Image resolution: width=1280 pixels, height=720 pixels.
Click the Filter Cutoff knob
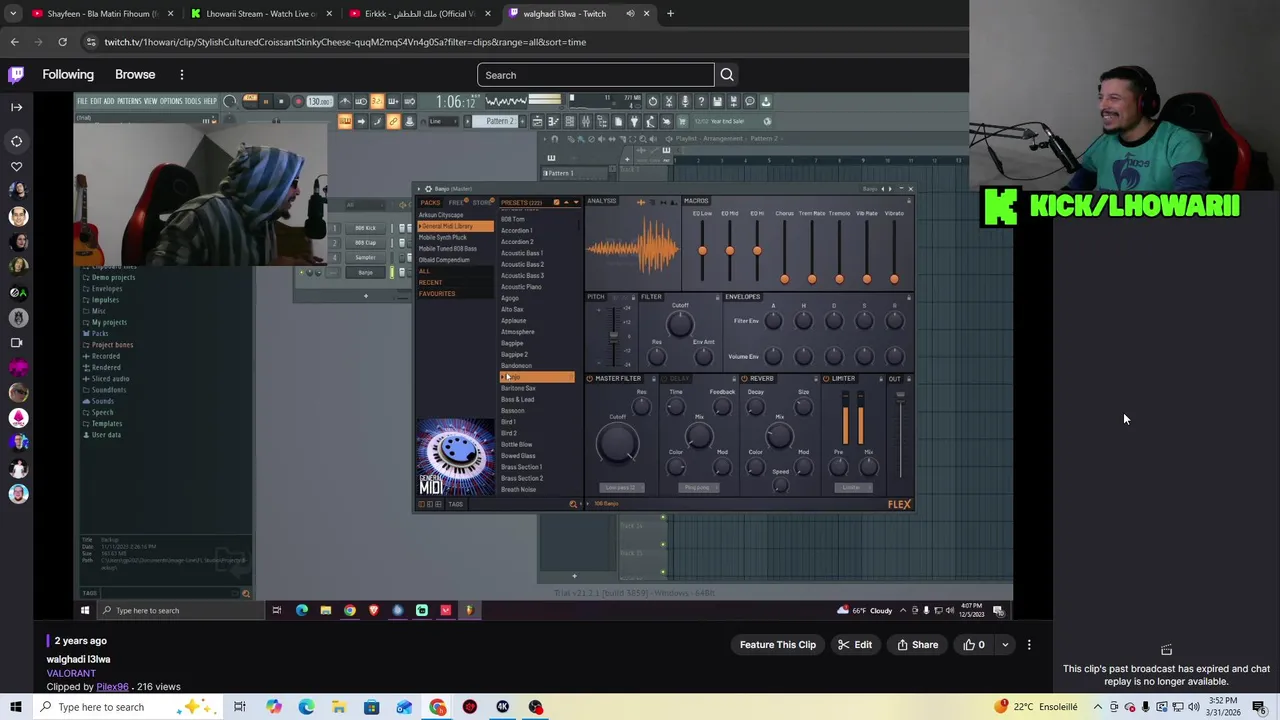tap(680, 323)
